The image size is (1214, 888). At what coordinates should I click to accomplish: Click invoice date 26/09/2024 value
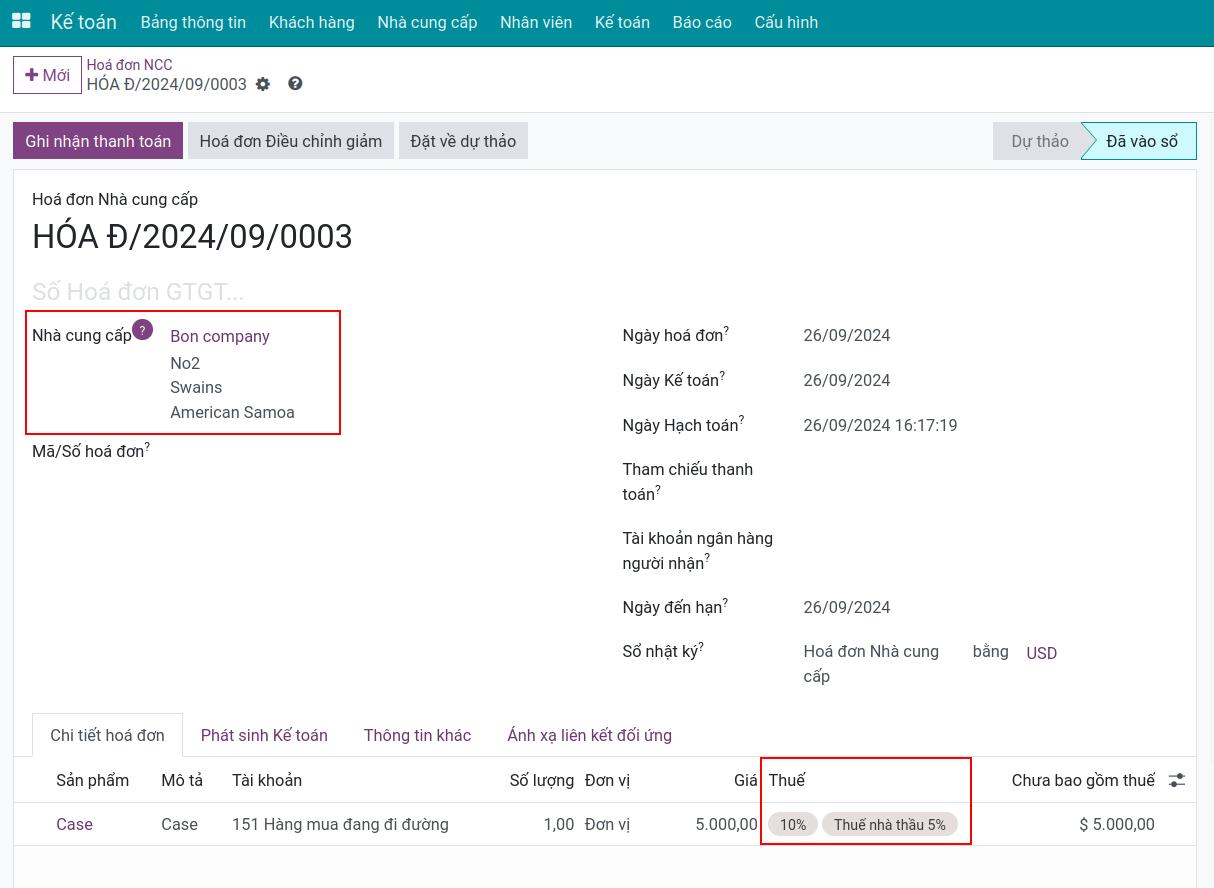(x=847, y=336)
